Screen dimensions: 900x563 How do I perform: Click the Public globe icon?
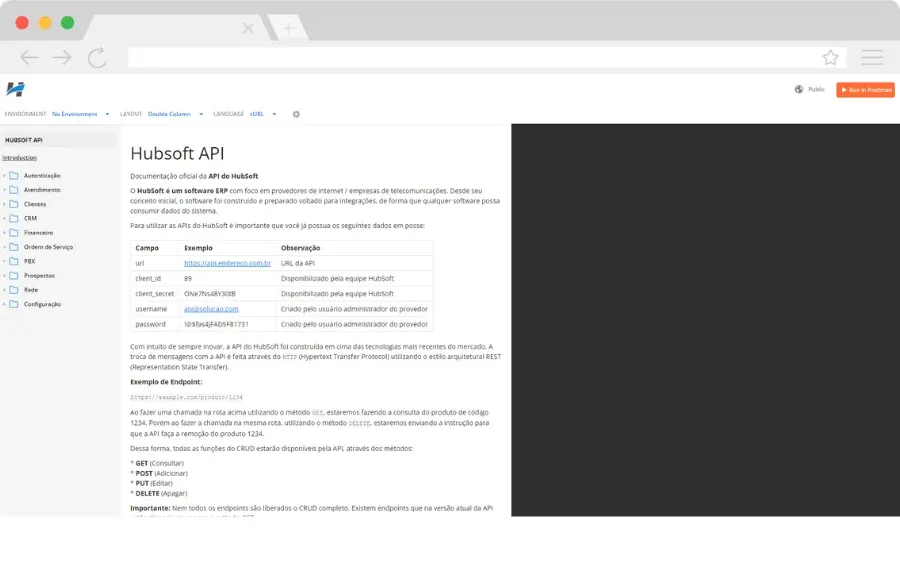[799, 89]
